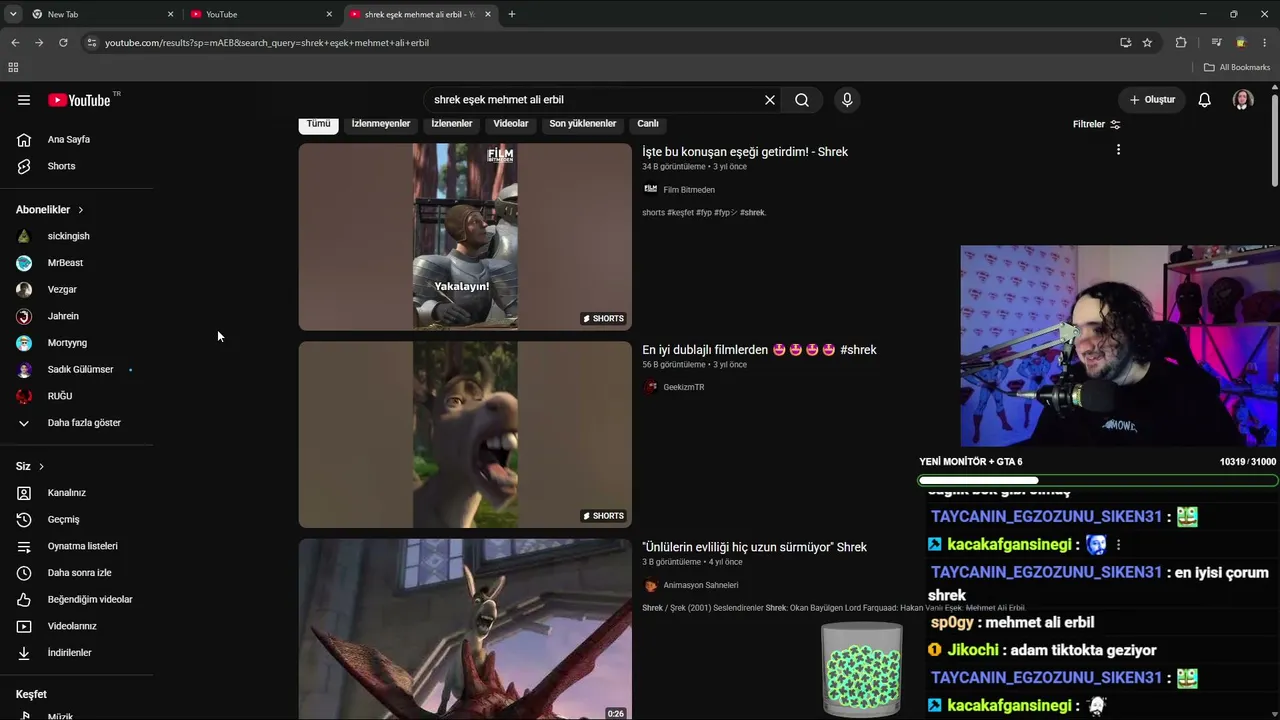Go to the YouTube logo home link

(x=80, y=100)
